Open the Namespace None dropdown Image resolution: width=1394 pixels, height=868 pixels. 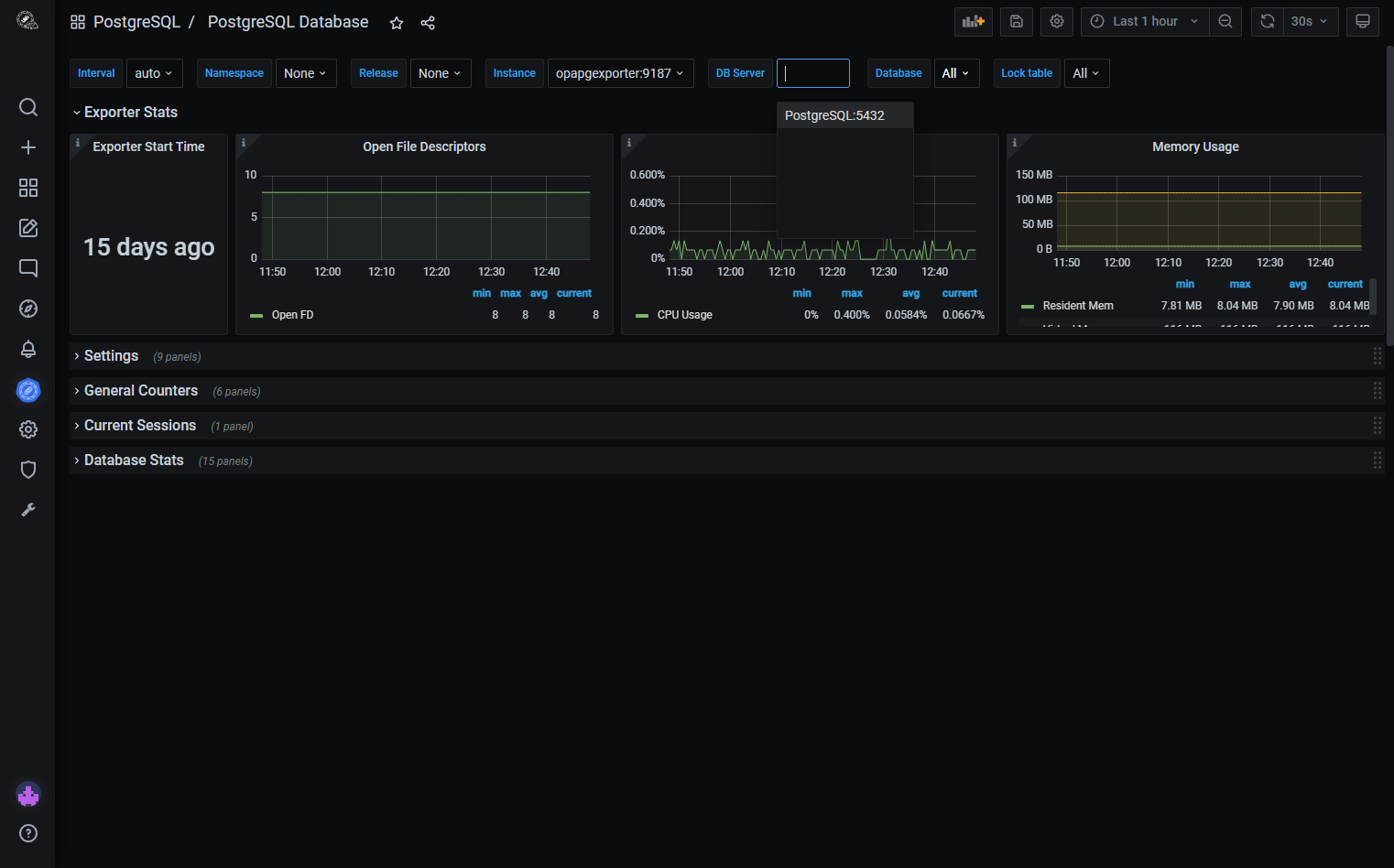pos(306,73)
